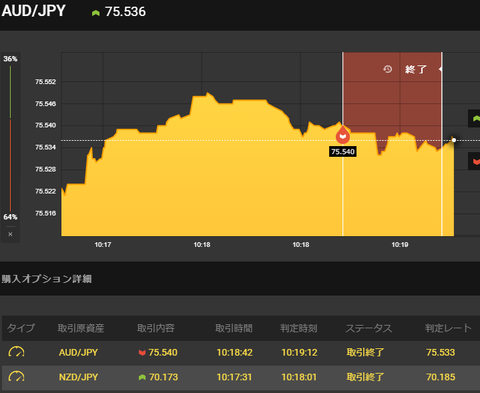The height and width of the screenshot is (393, 480).
Task: Click the 判定時刻 column header
Action: tap(299, 328)
